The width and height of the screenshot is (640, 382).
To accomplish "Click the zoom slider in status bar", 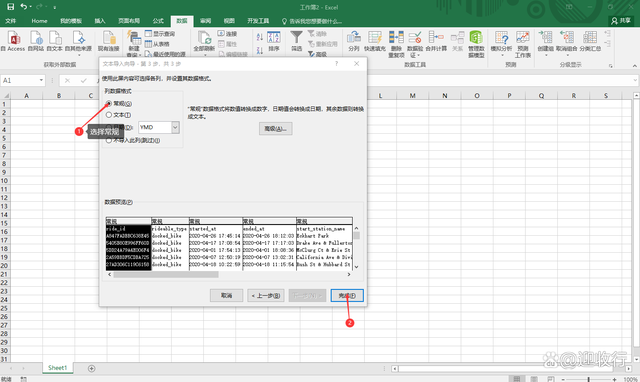I will [x=589, y=379].
